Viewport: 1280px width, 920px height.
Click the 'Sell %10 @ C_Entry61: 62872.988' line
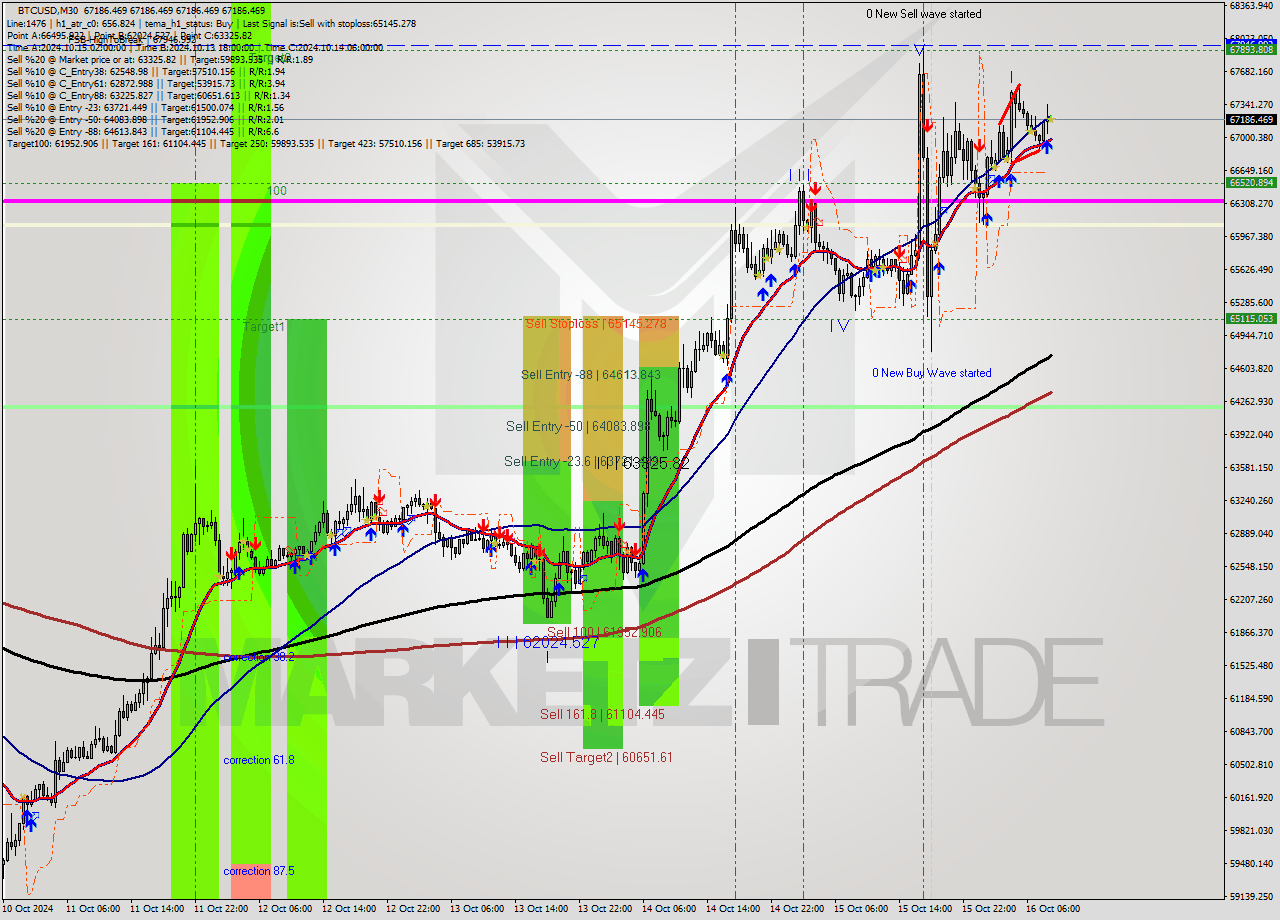point(146,83)
